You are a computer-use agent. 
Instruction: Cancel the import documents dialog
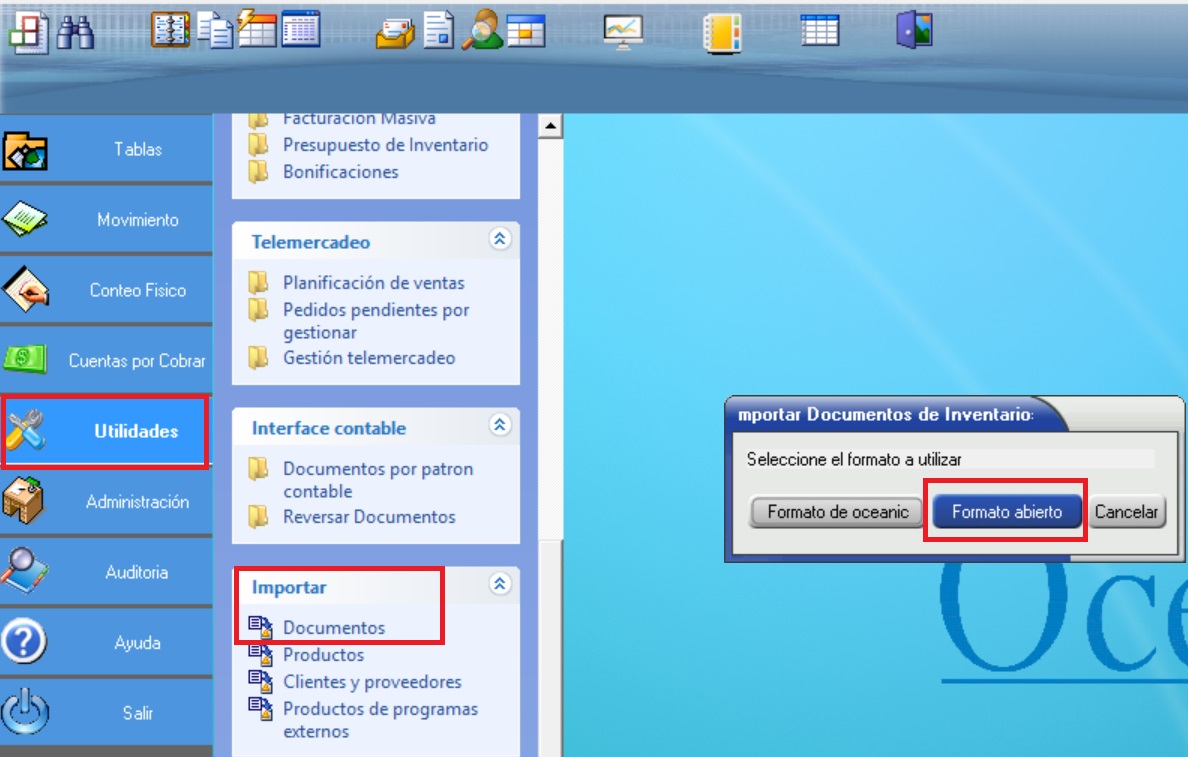coord(1126,512)
